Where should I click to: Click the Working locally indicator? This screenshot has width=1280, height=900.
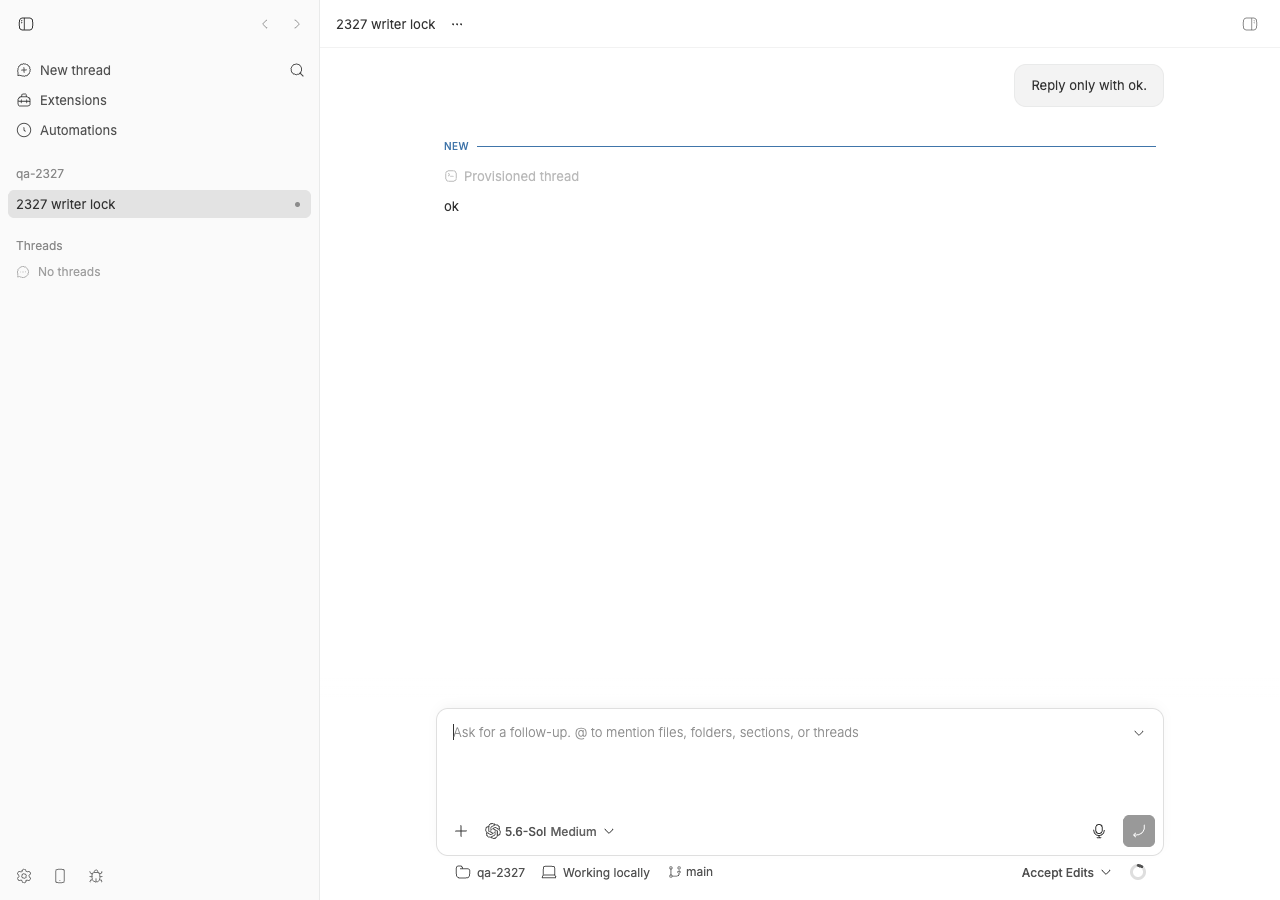[596, 872]
